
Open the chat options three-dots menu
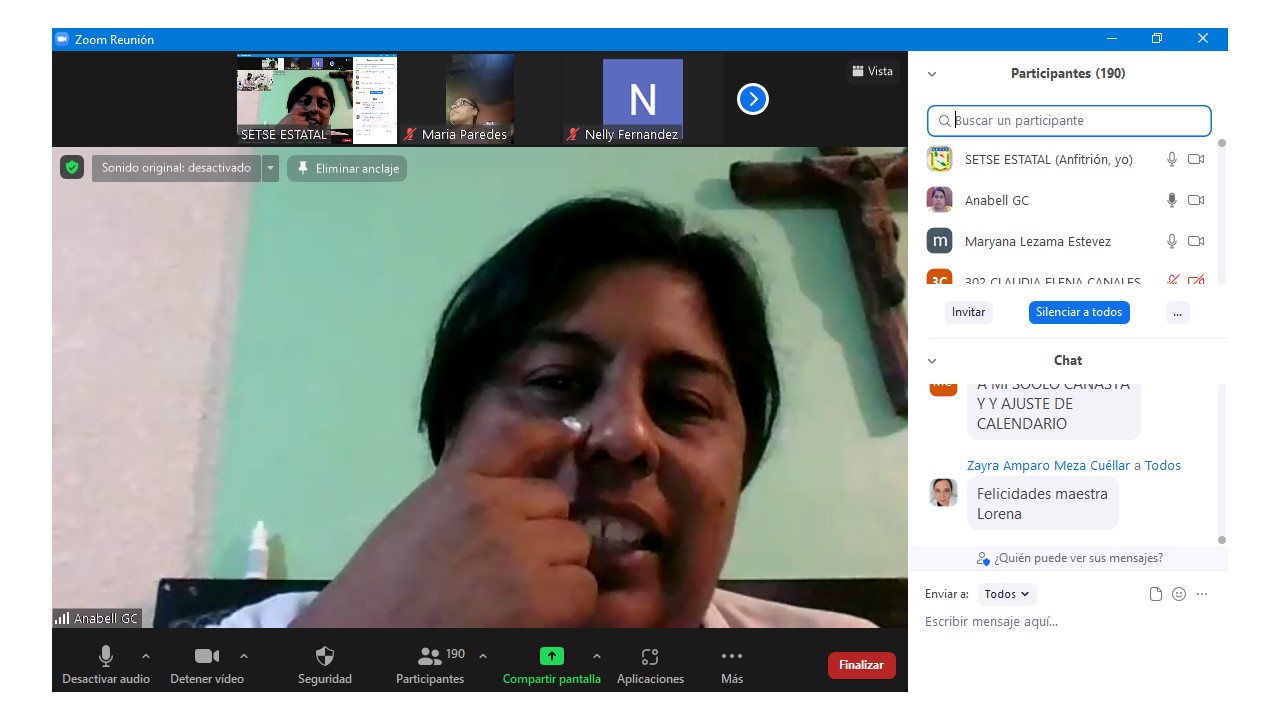(x=1202, y=594)
